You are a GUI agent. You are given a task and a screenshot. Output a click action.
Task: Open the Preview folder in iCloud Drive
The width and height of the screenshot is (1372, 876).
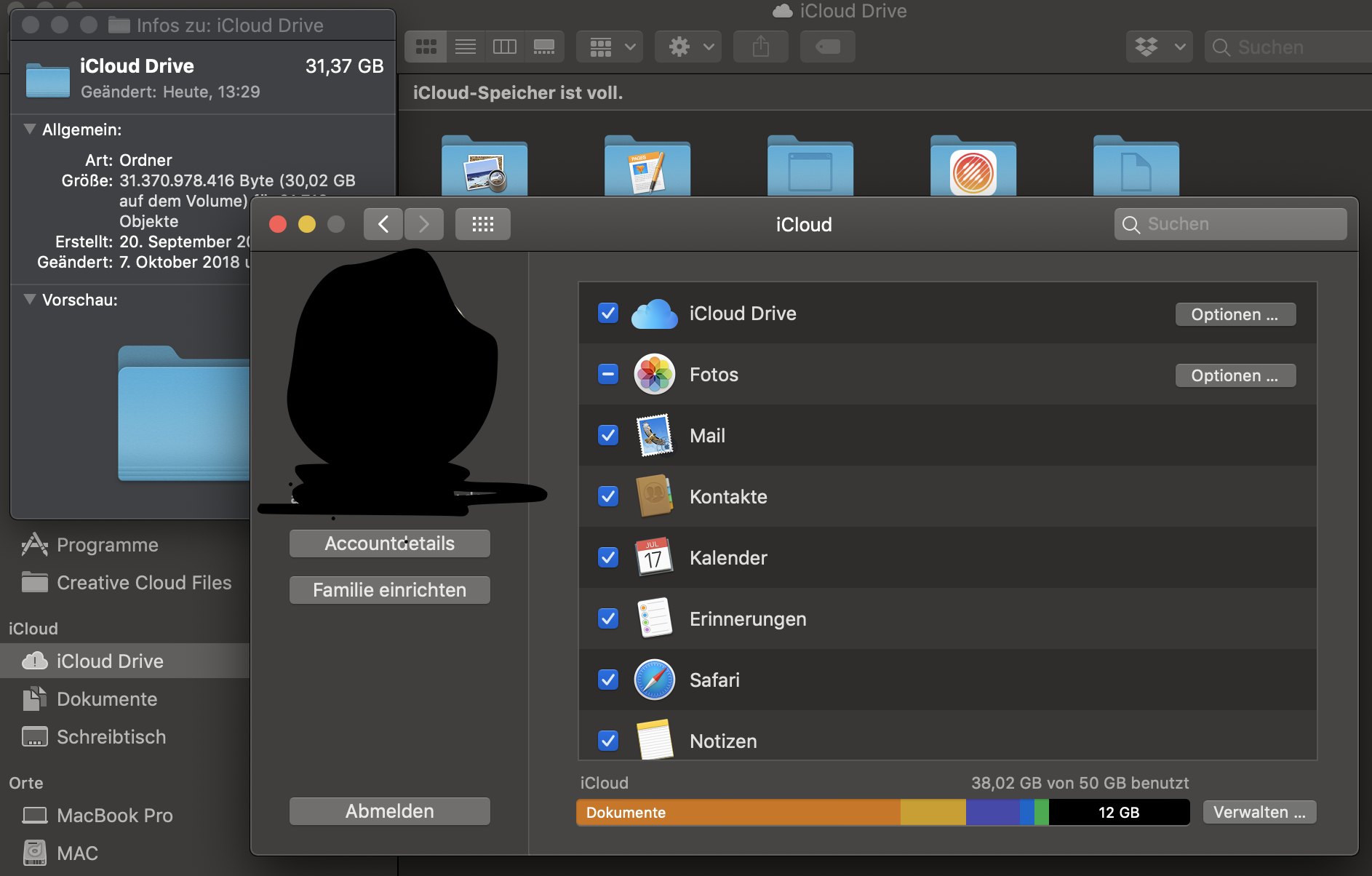484,166
